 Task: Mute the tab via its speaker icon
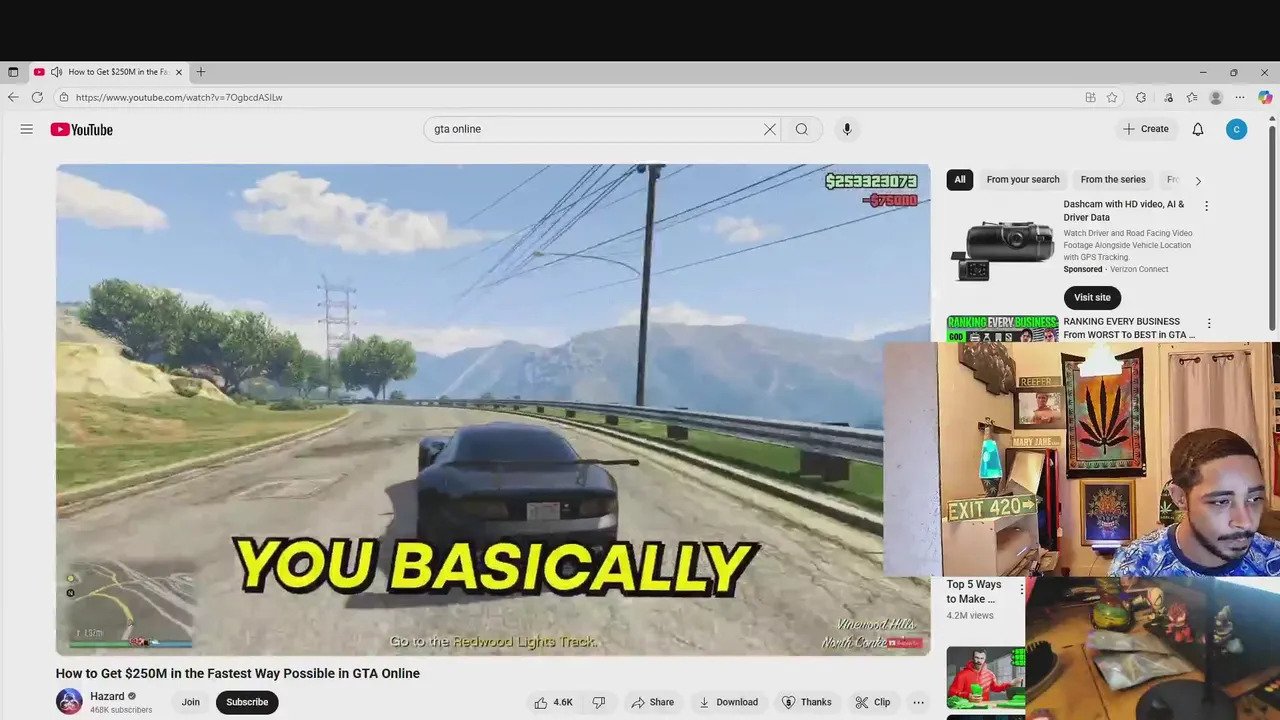point(56,72)
